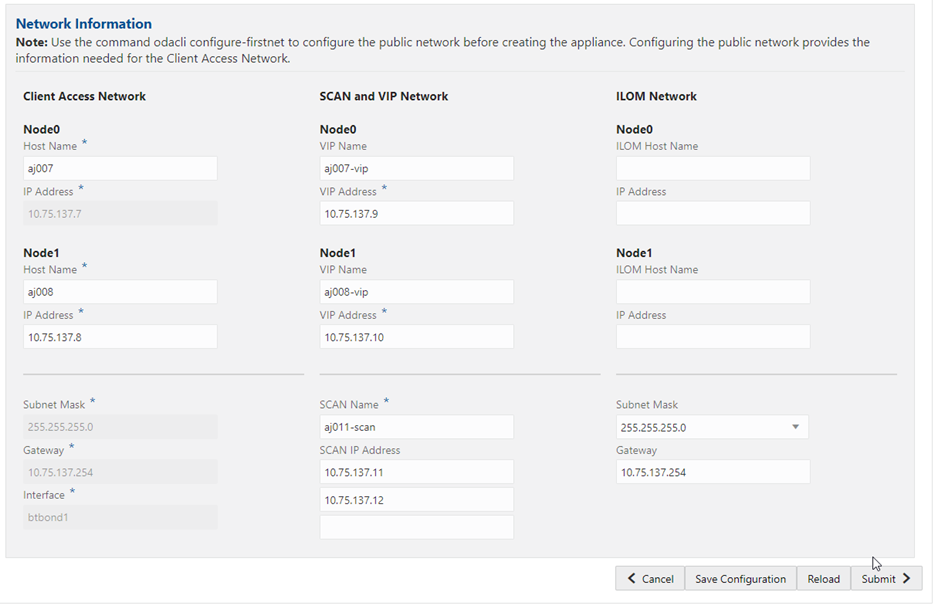
Task: Click Node0 Host Name field containing aj007
Action: [x=120, y=168]
